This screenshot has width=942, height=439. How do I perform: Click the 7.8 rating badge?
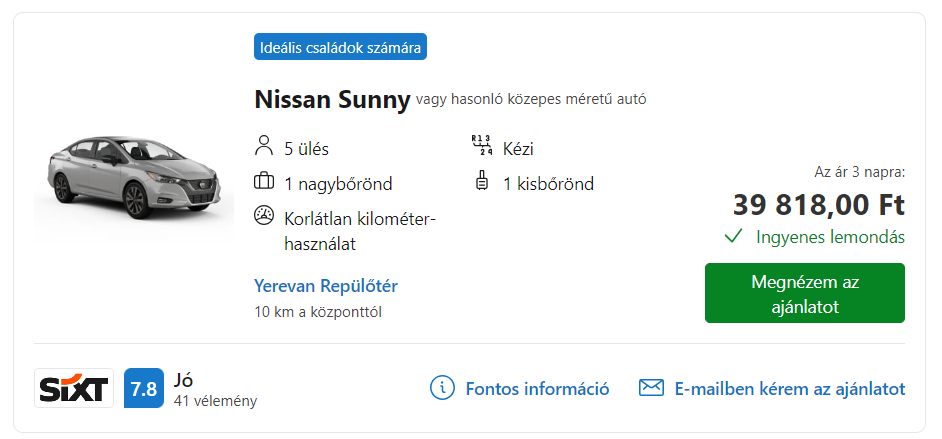coord(143,389)
